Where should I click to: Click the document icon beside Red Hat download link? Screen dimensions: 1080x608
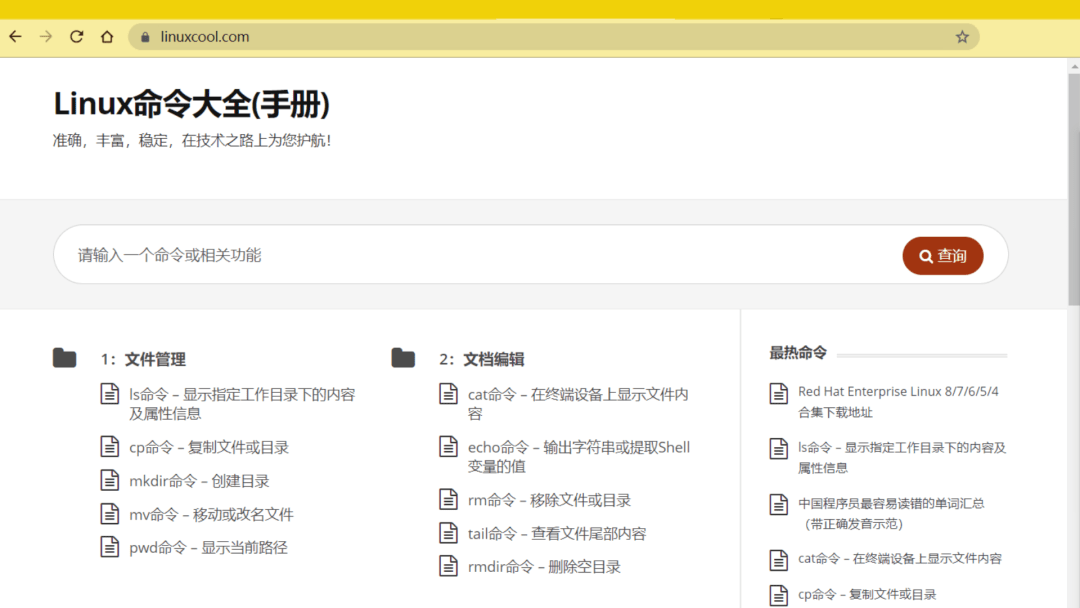coord(778,391)
